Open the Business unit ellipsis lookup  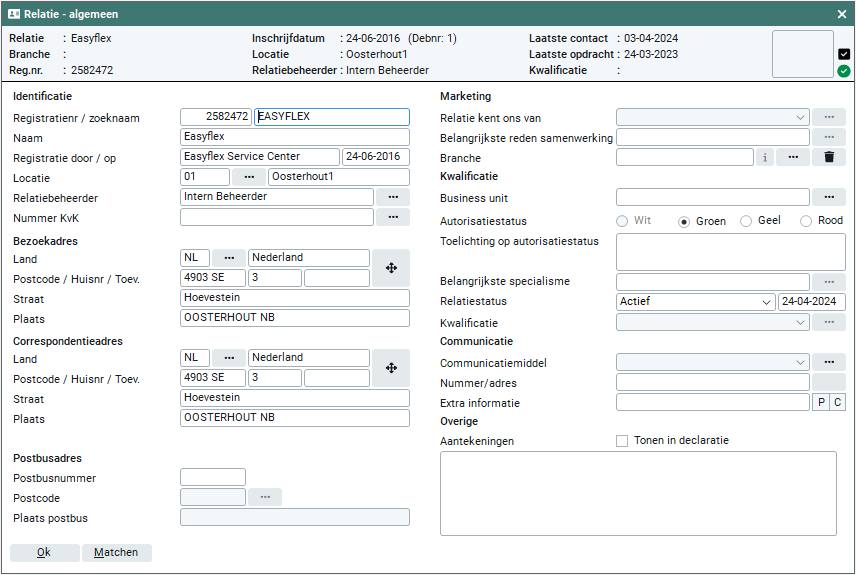(x=829, y=197)
